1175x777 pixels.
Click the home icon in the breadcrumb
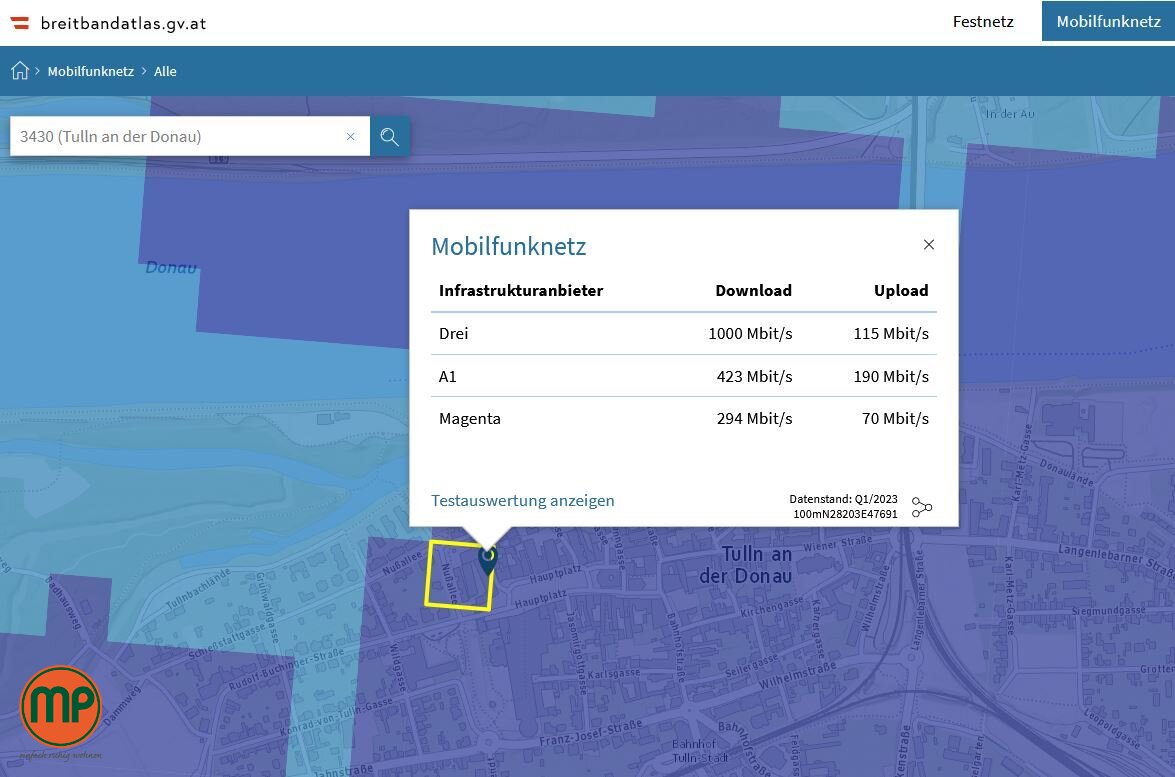[19, 70]
